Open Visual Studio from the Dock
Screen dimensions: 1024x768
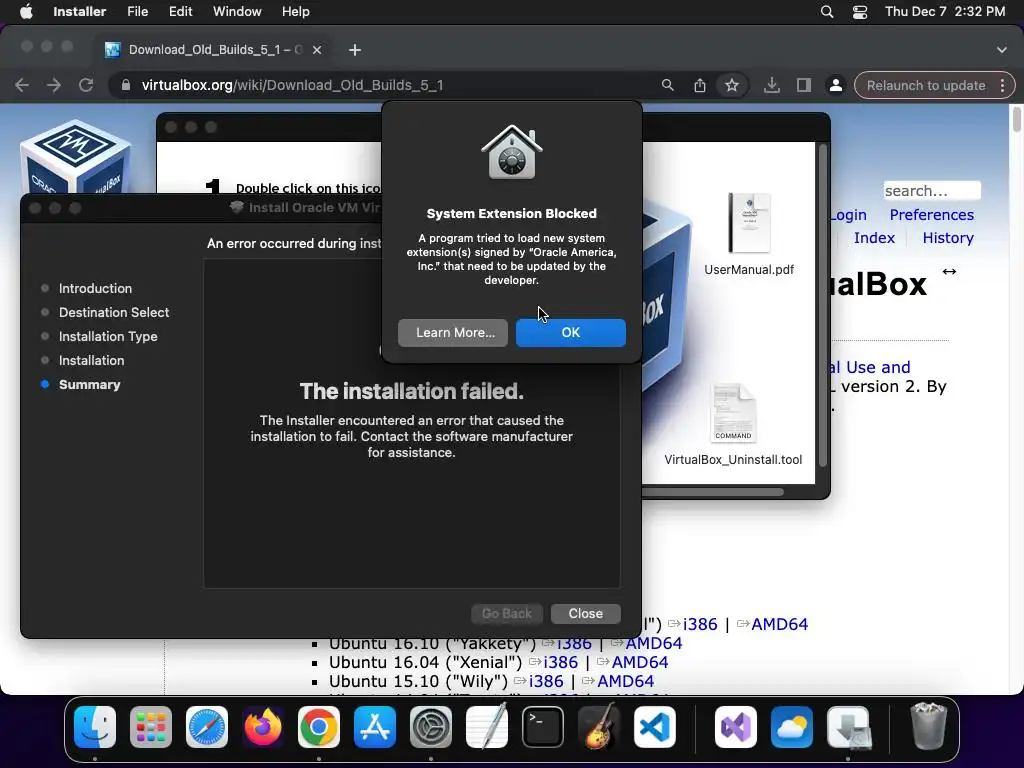point(736,727)
